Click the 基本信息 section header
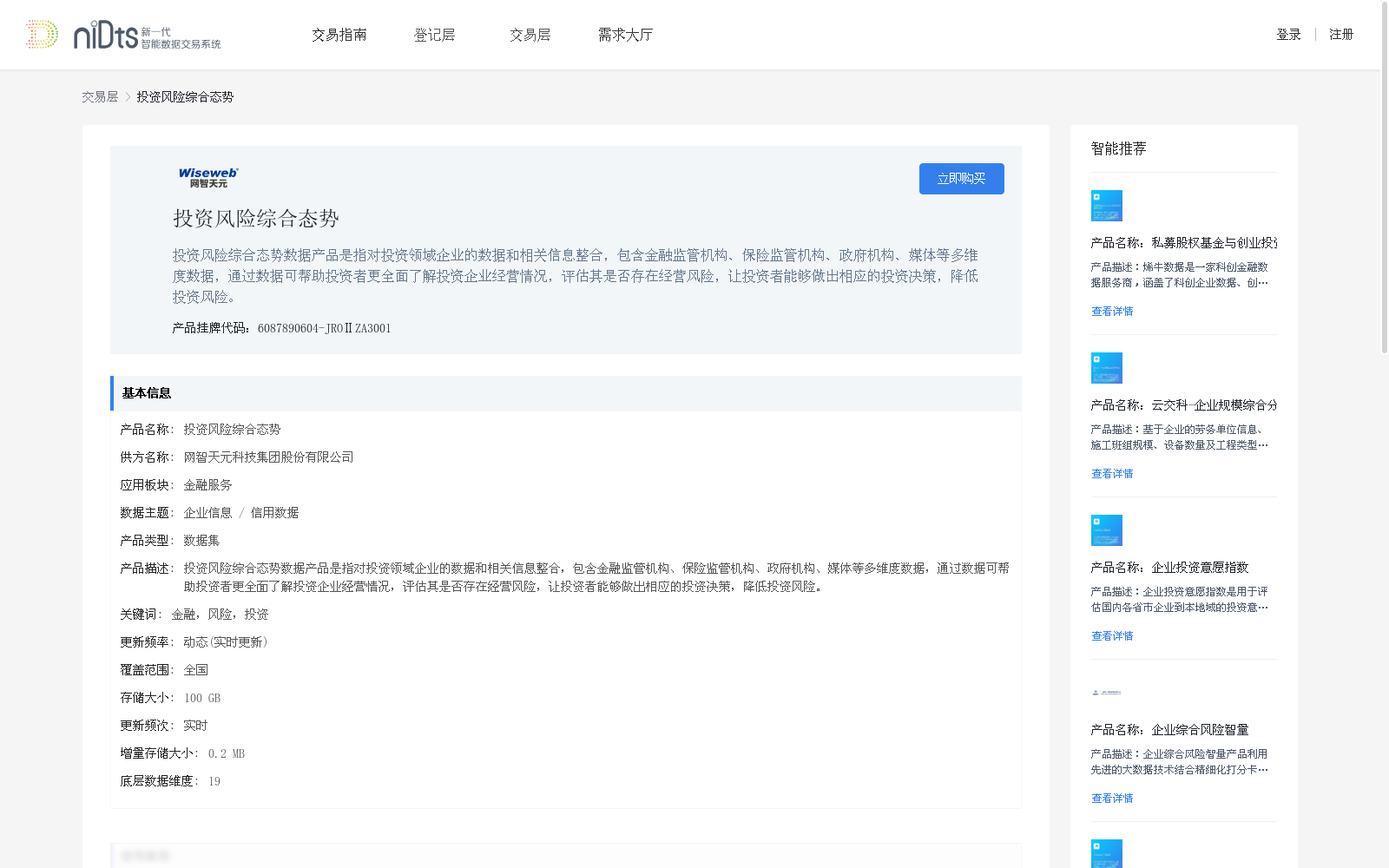This screenshot has width=1389, height=868. pyautogui.click(x=566, y=393)
